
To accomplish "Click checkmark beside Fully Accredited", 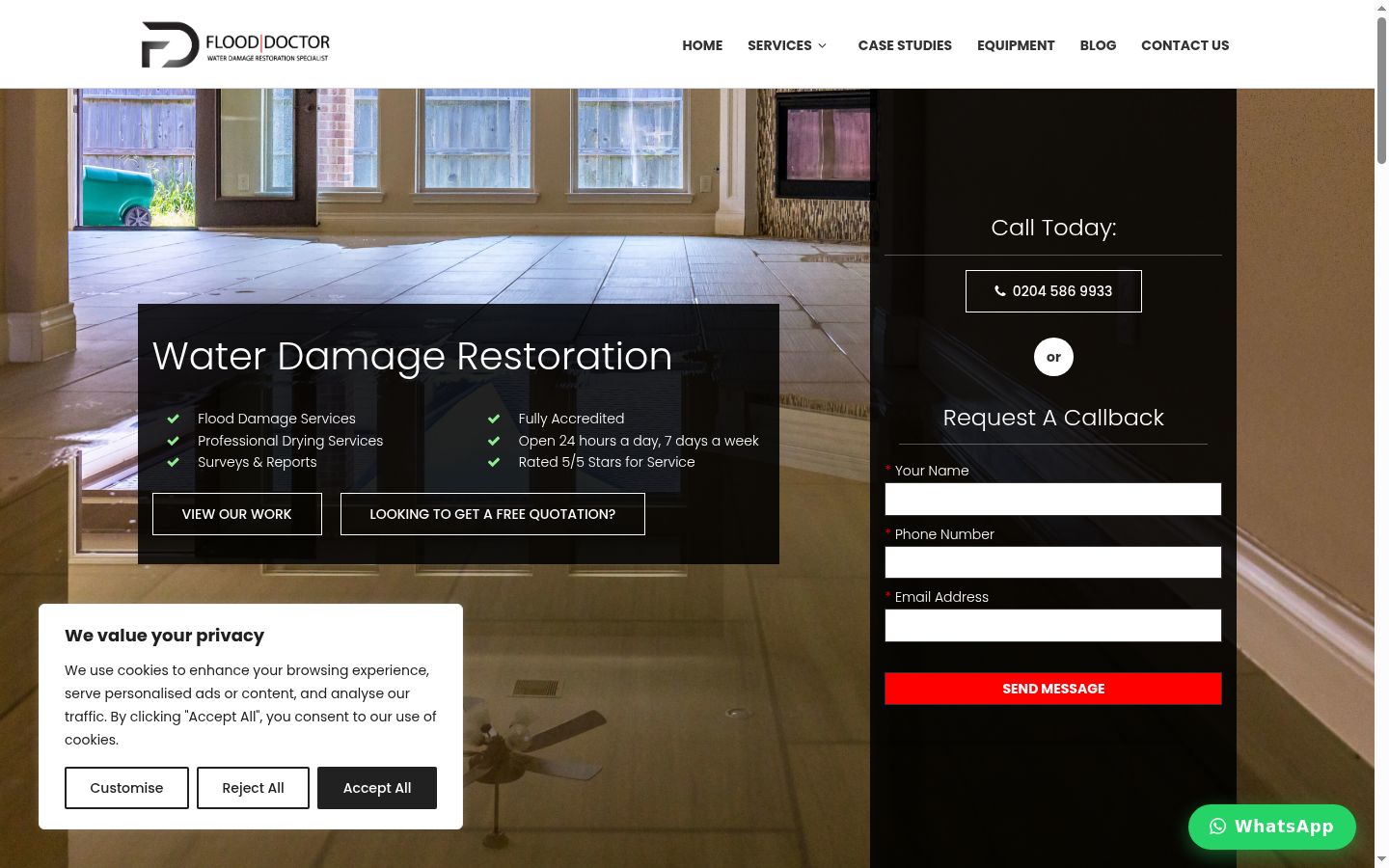I will 494,419.
